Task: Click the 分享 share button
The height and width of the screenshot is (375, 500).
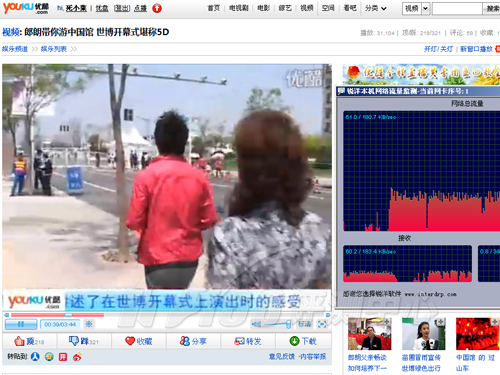Action: coord(193,341)
